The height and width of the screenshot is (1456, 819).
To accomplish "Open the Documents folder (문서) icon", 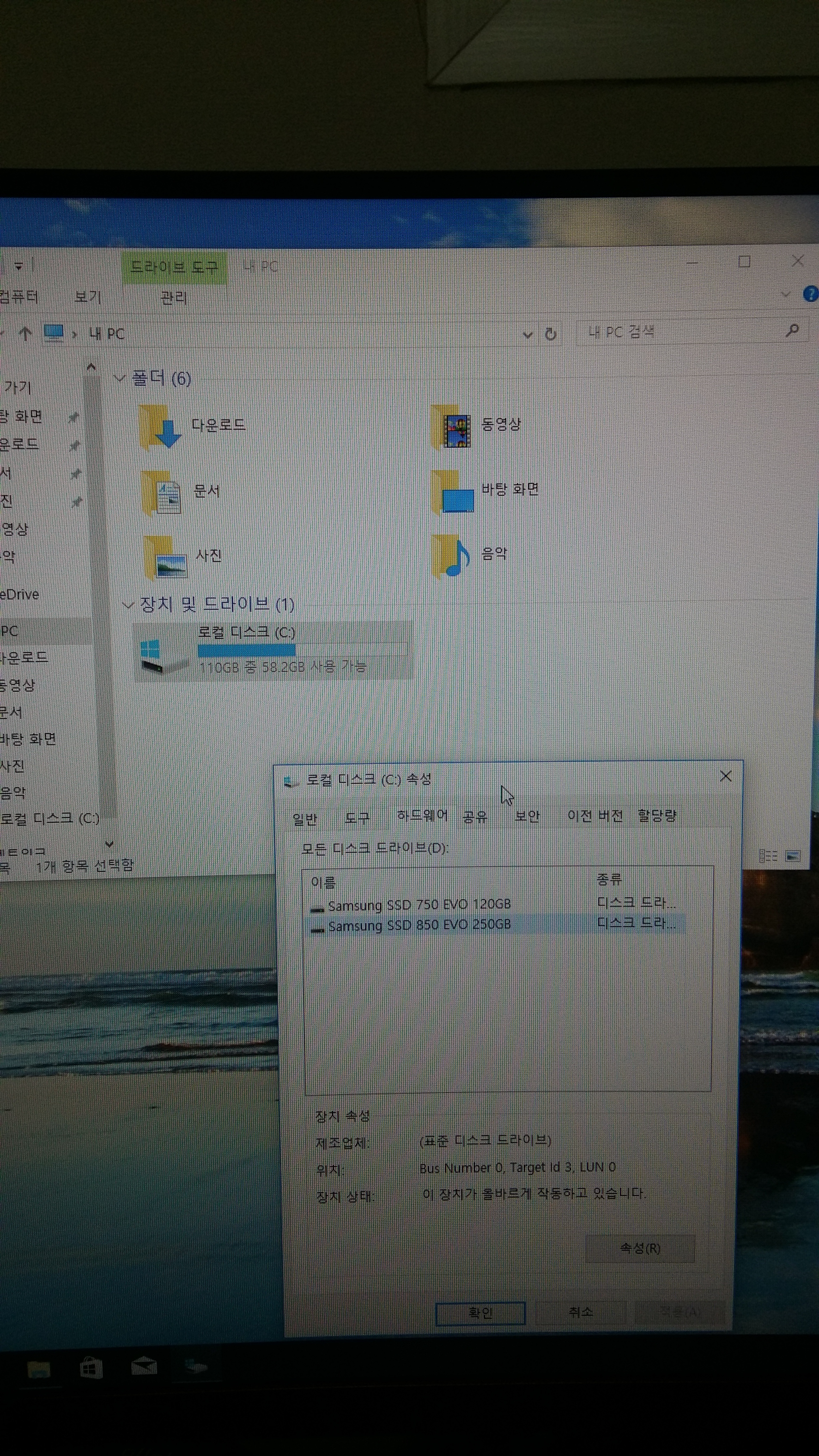I will tap(162, 493).
